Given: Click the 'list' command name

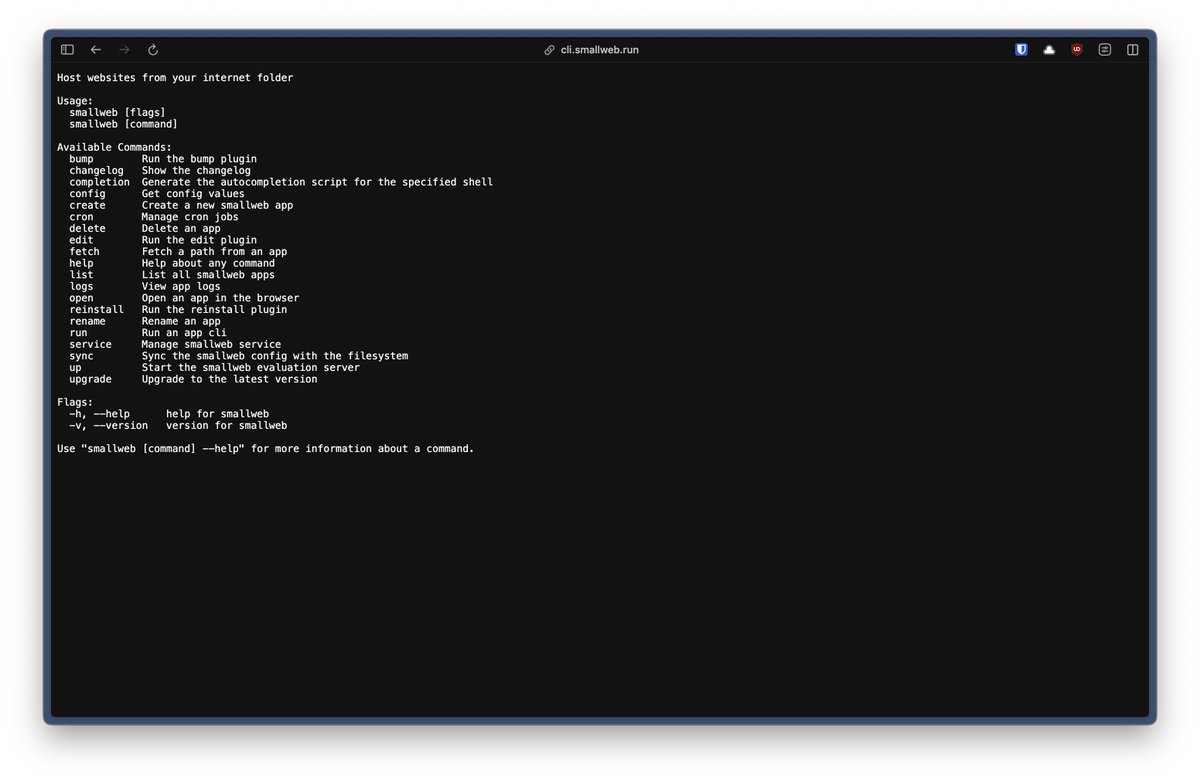Looking at the screenshot, I should (x=81, y=275).
